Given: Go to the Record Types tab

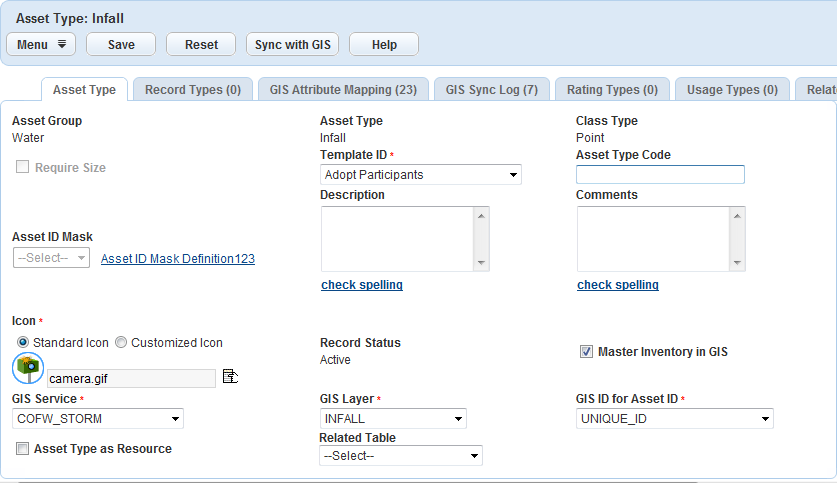Looking at the screenshot, I should [x=193, y=90].
